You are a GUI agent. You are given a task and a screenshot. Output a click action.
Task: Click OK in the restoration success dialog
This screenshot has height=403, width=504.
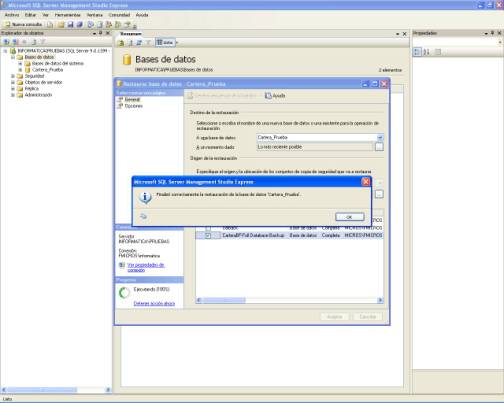[349, 217]
